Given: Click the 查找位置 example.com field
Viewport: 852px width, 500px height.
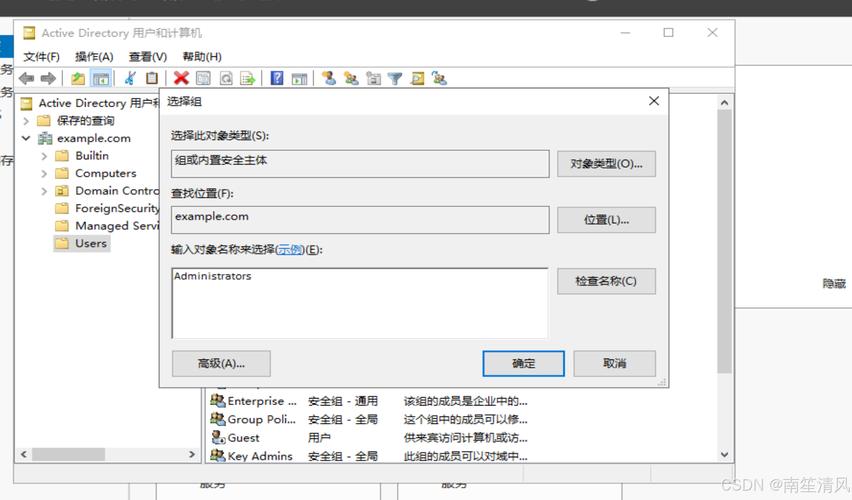Looking at the screenshot, I should coord(360,220).
